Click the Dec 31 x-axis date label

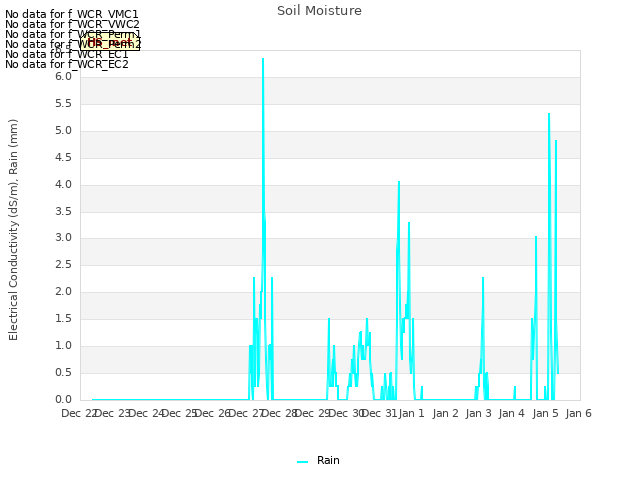click(x=380, y=413)
